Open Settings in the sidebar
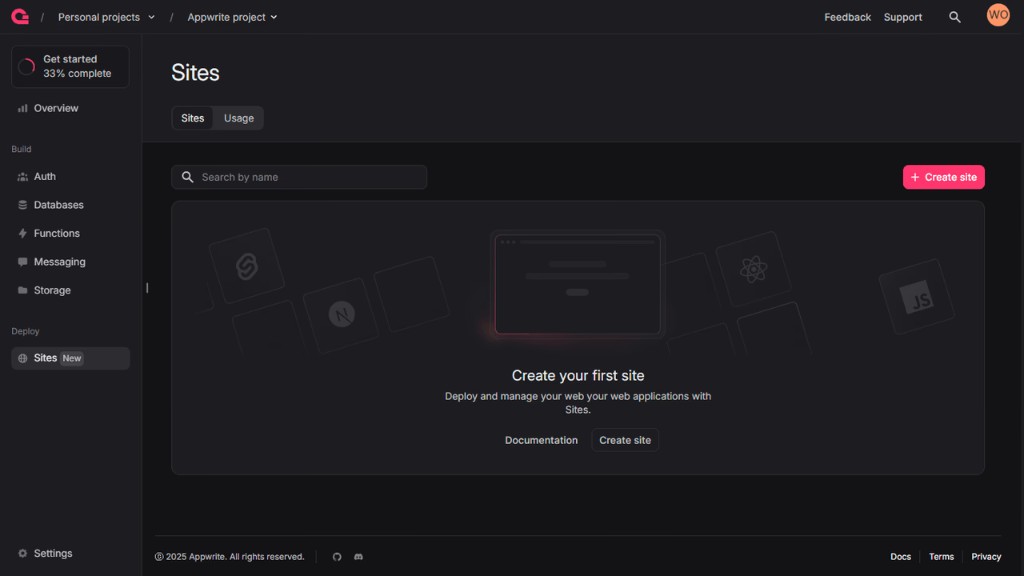Viewport: 1024px width, 576px height. point(71,553)
